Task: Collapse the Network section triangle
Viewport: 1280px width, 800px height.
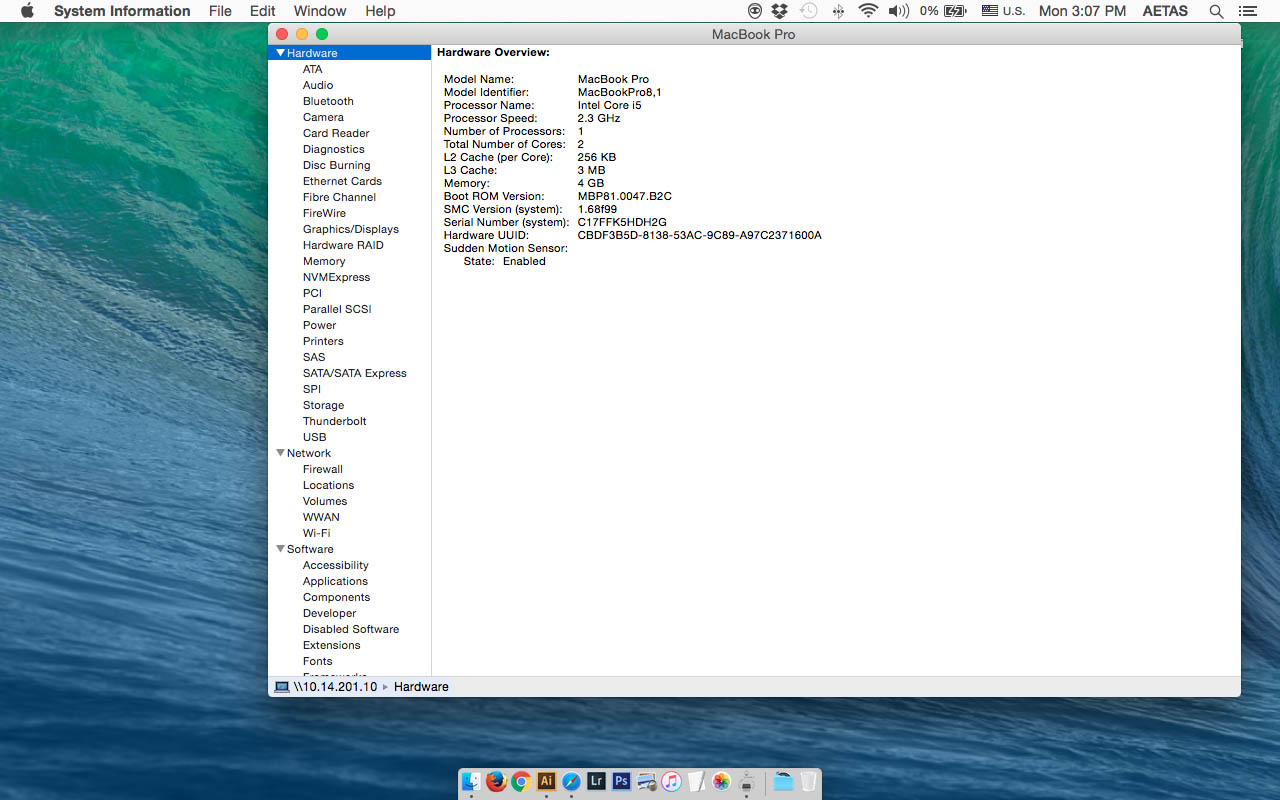Action: click(281, 453)
